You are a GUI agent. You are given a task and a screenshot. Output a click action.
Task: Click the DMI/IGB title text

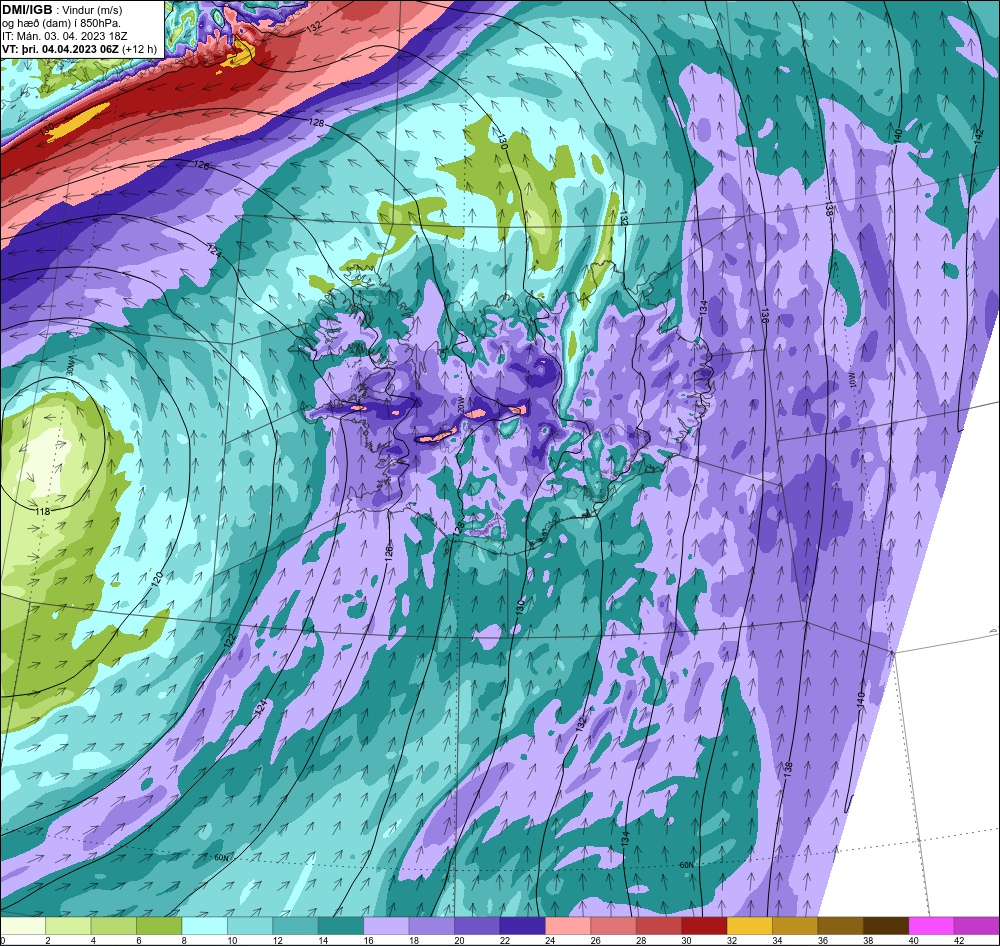coord(27,9)
